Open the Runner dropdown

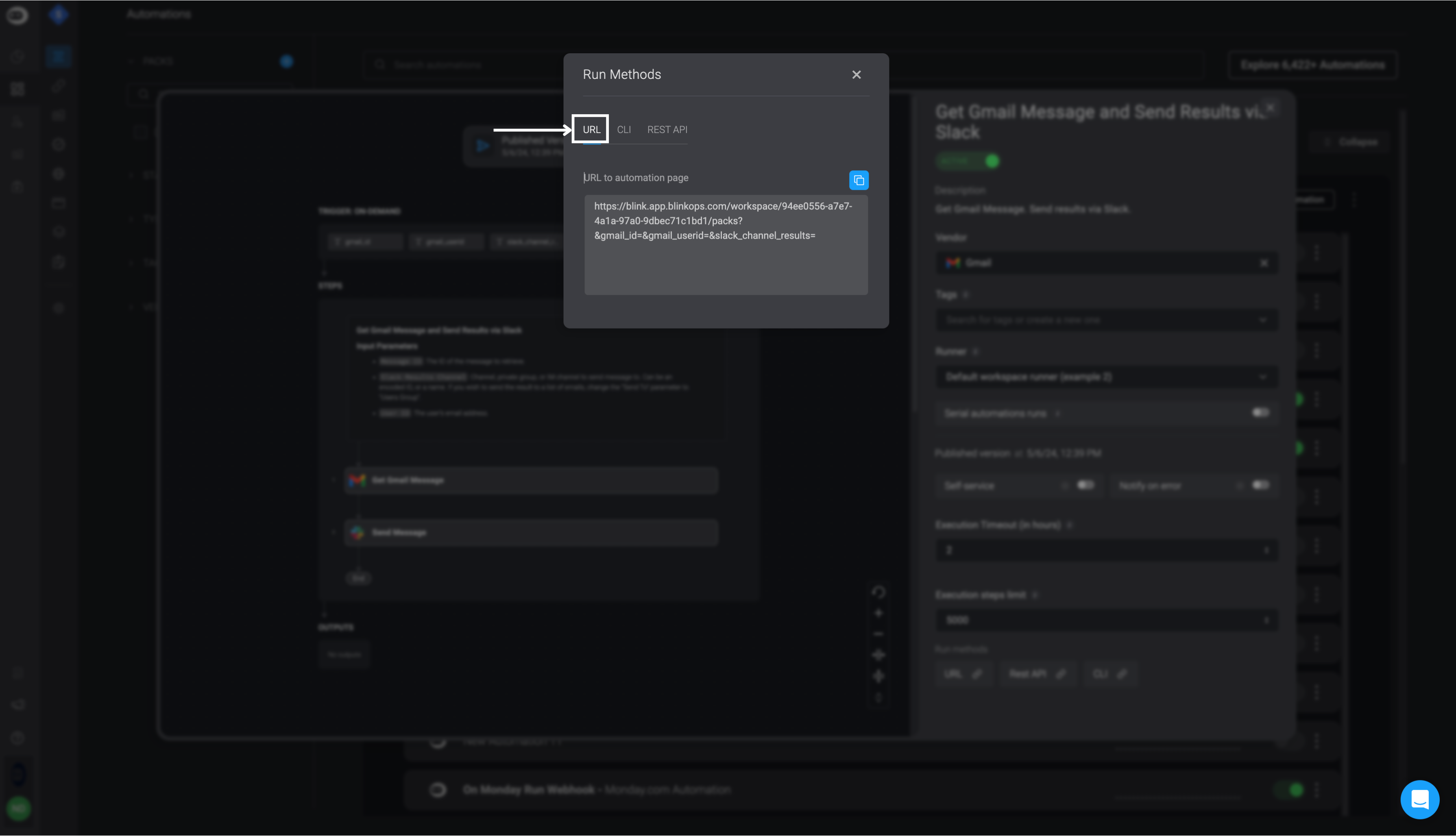tap(1106, 377)
